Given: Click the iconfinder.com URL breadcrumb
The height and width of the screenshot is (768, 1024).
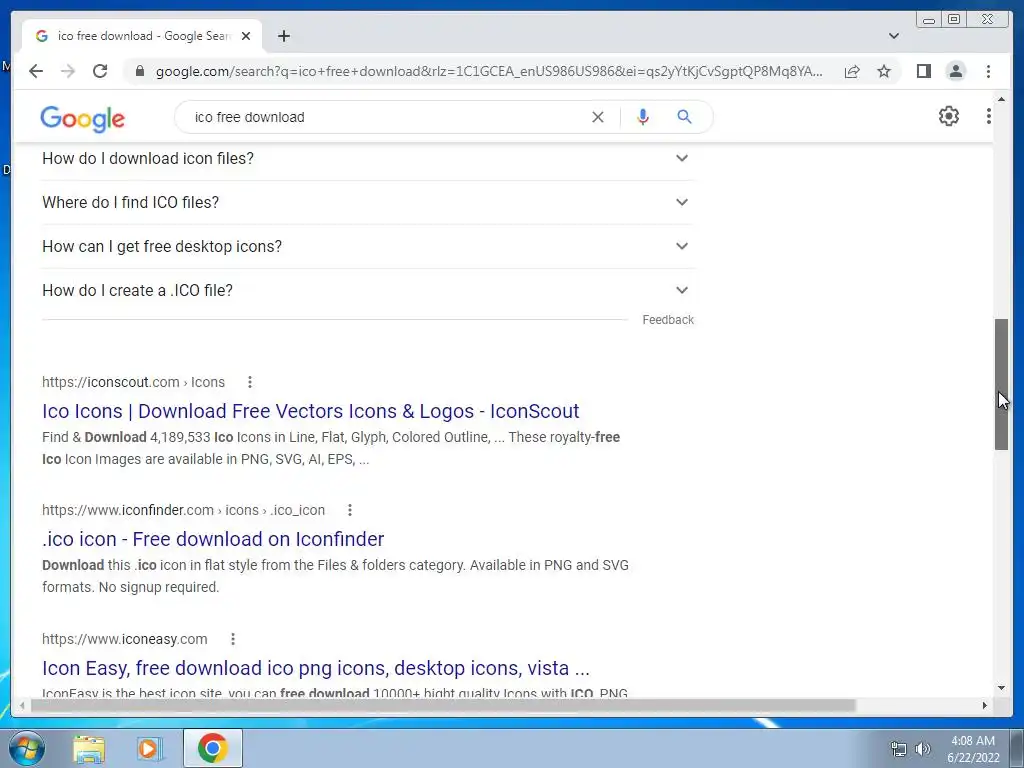Looking at the screenshot, I should [x=183, y=510].
